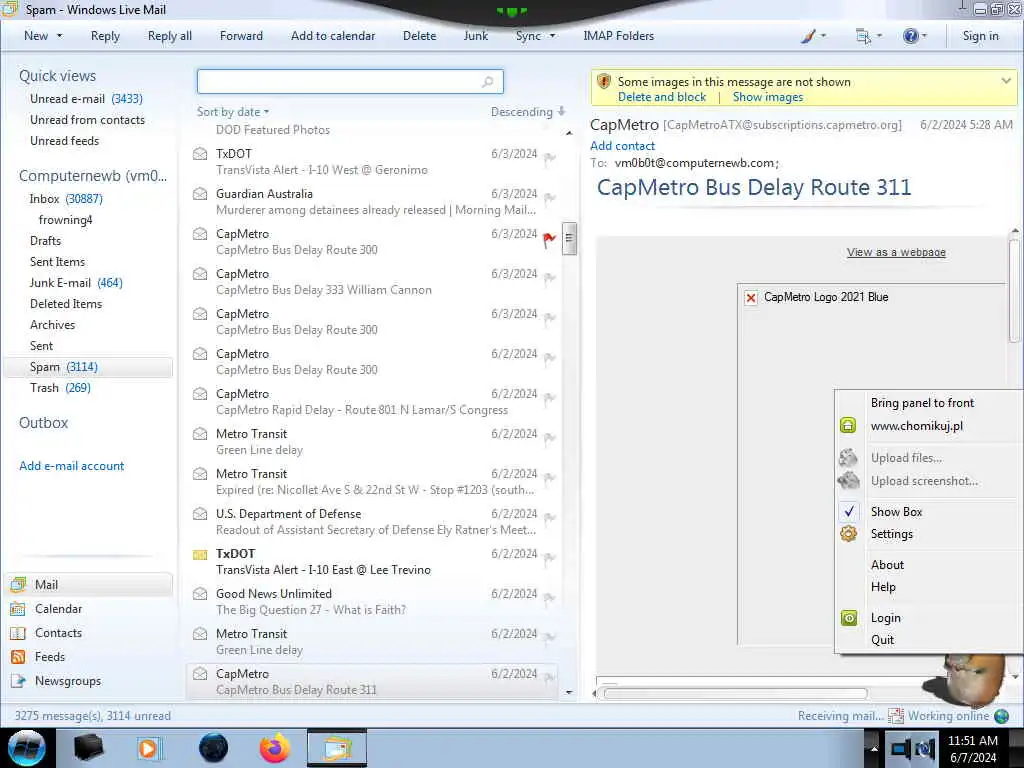Select Bring panel to front menu item
The image size is (1024, 768).
pyautogui.click(x=922, y=403)
